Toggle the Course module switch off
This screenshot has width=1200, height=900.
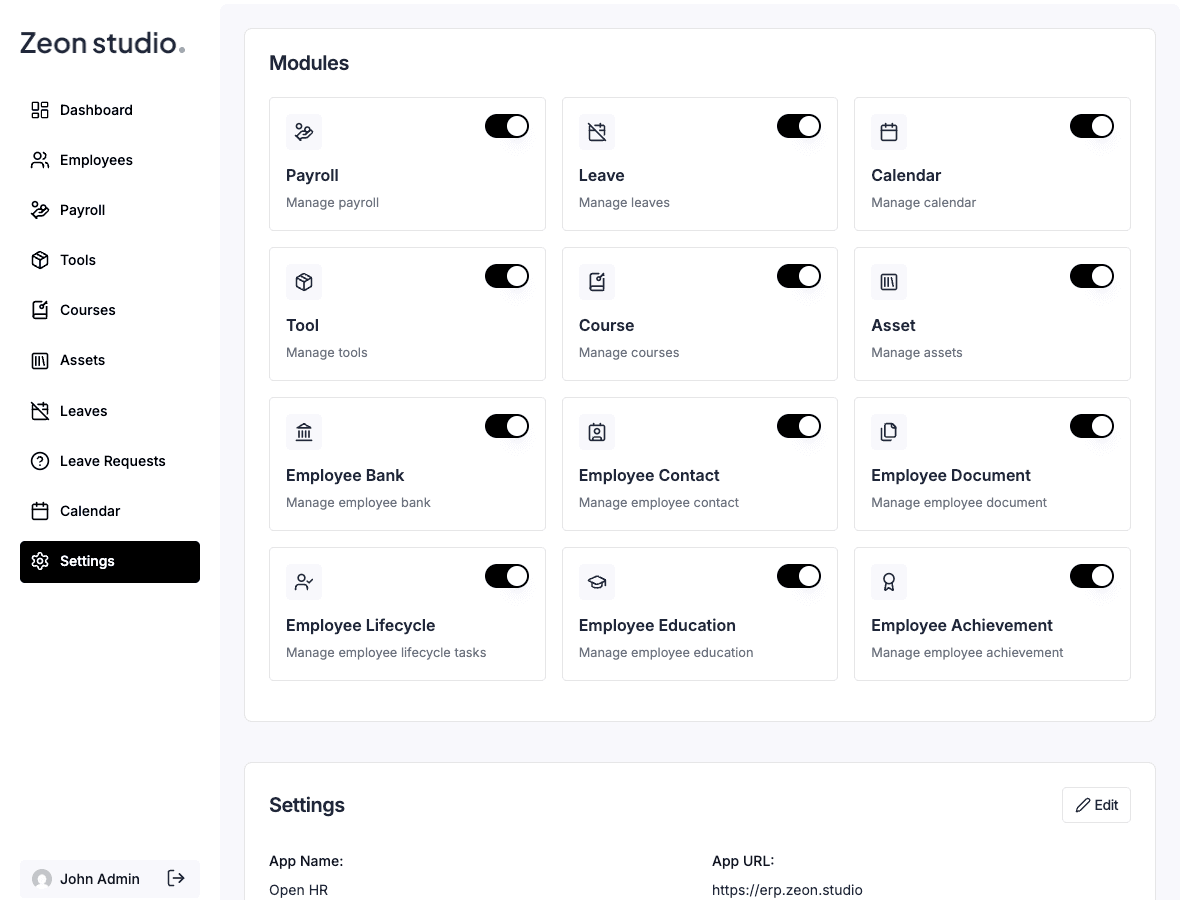click(x=799, y=276)
